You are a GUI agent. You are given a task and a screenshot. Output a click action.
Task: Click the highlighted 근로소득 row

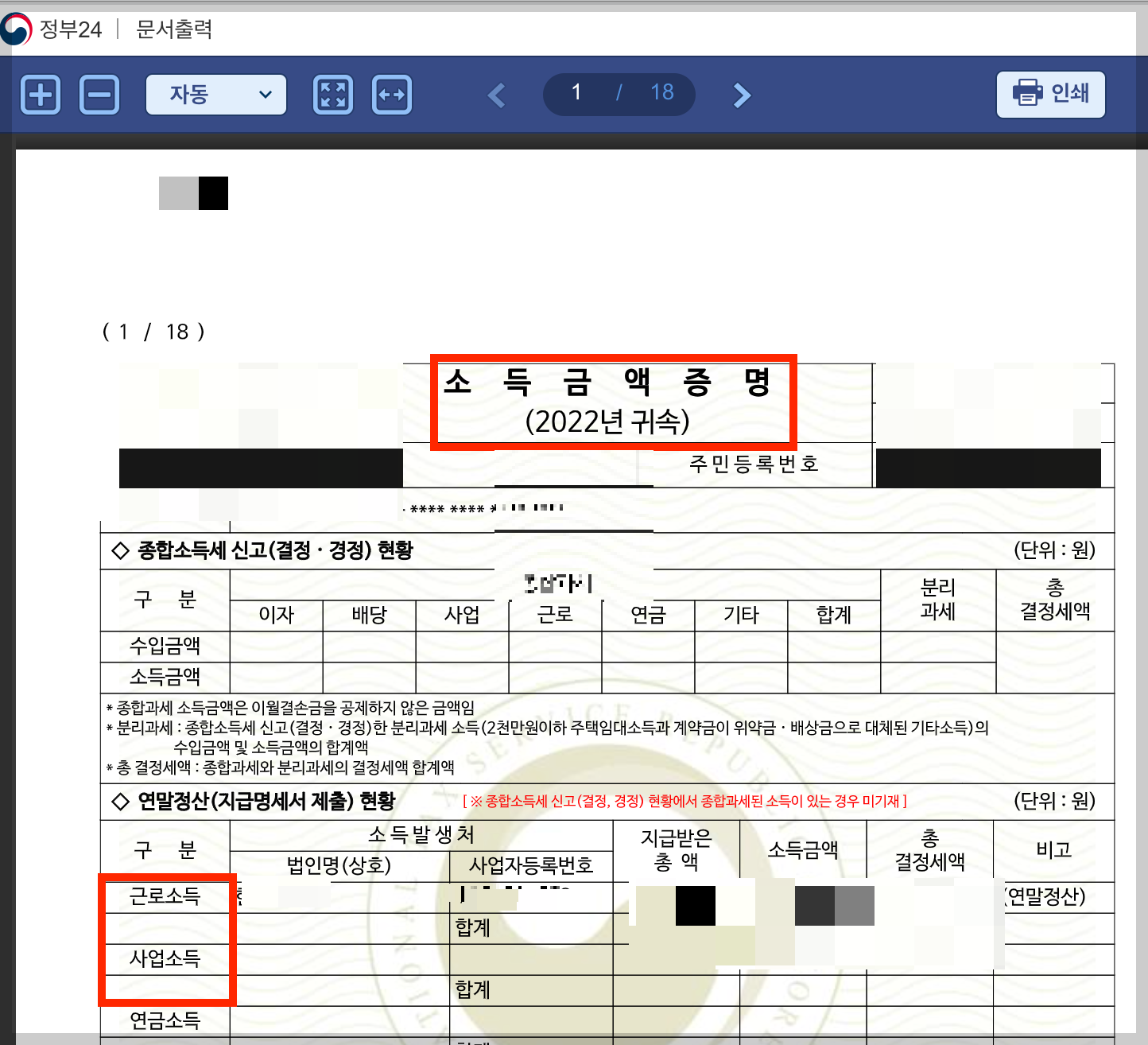[x=165, y=897]
